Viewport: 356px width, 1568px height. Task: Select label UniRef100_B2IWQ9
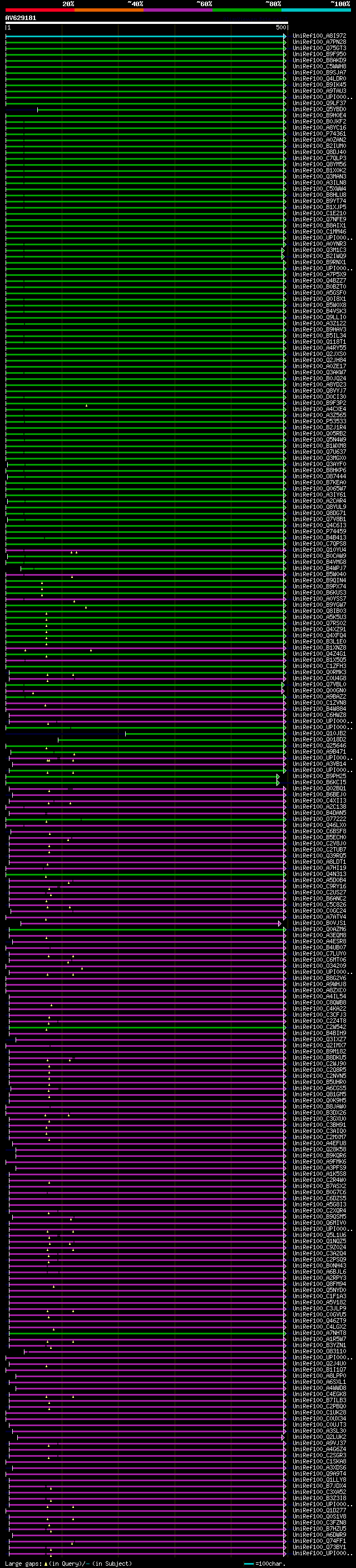[x=319, y=256]
